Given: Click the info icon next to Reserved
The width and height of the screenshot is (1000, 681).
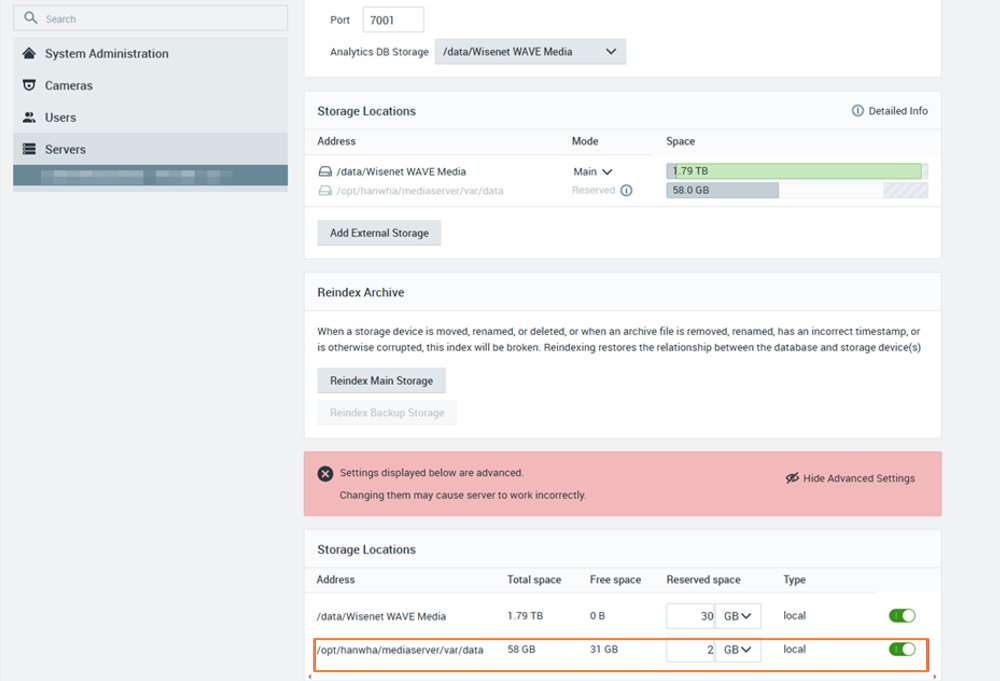Looking at the screenshot, I should [626, 190].
